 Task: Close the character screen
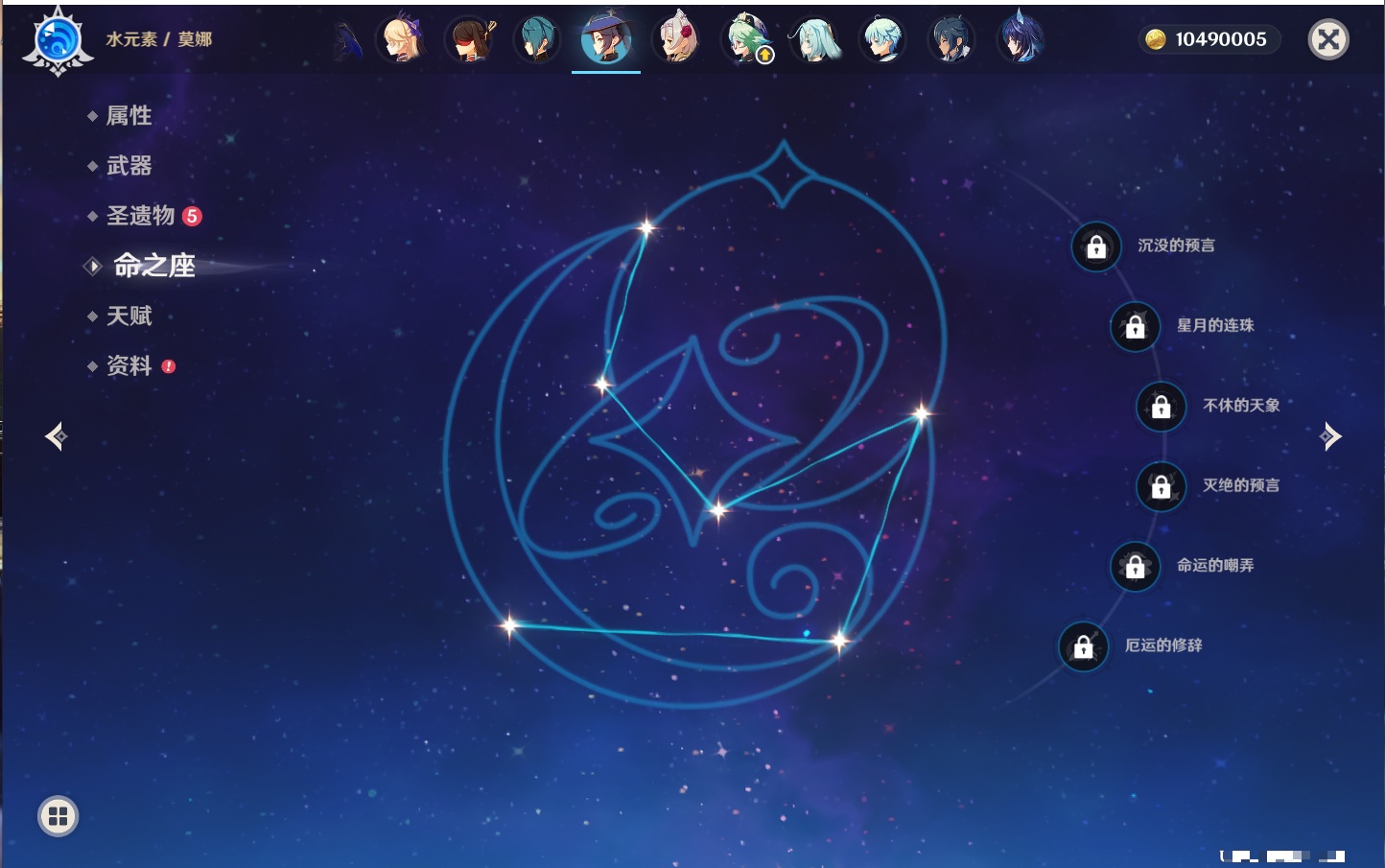[1328, 39]
